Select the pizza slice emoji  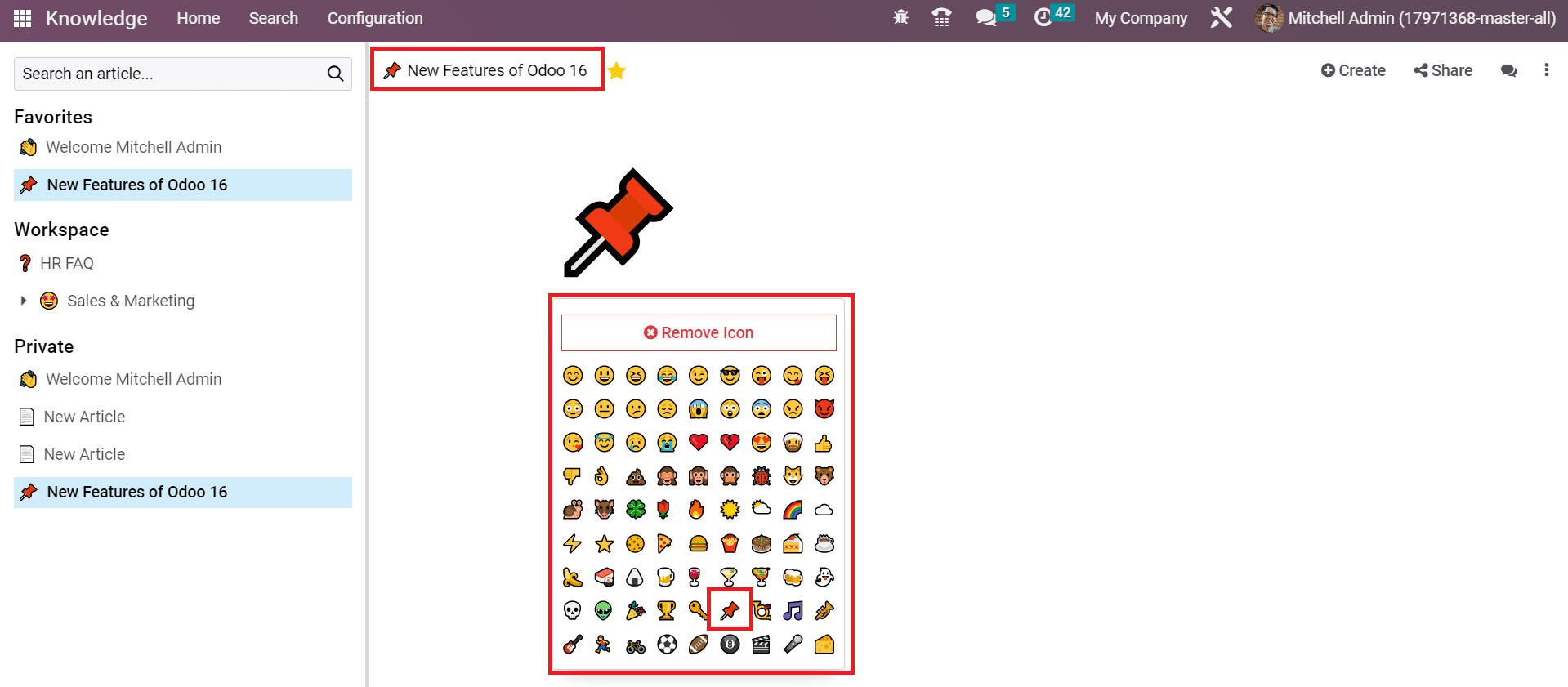(665, 543)
